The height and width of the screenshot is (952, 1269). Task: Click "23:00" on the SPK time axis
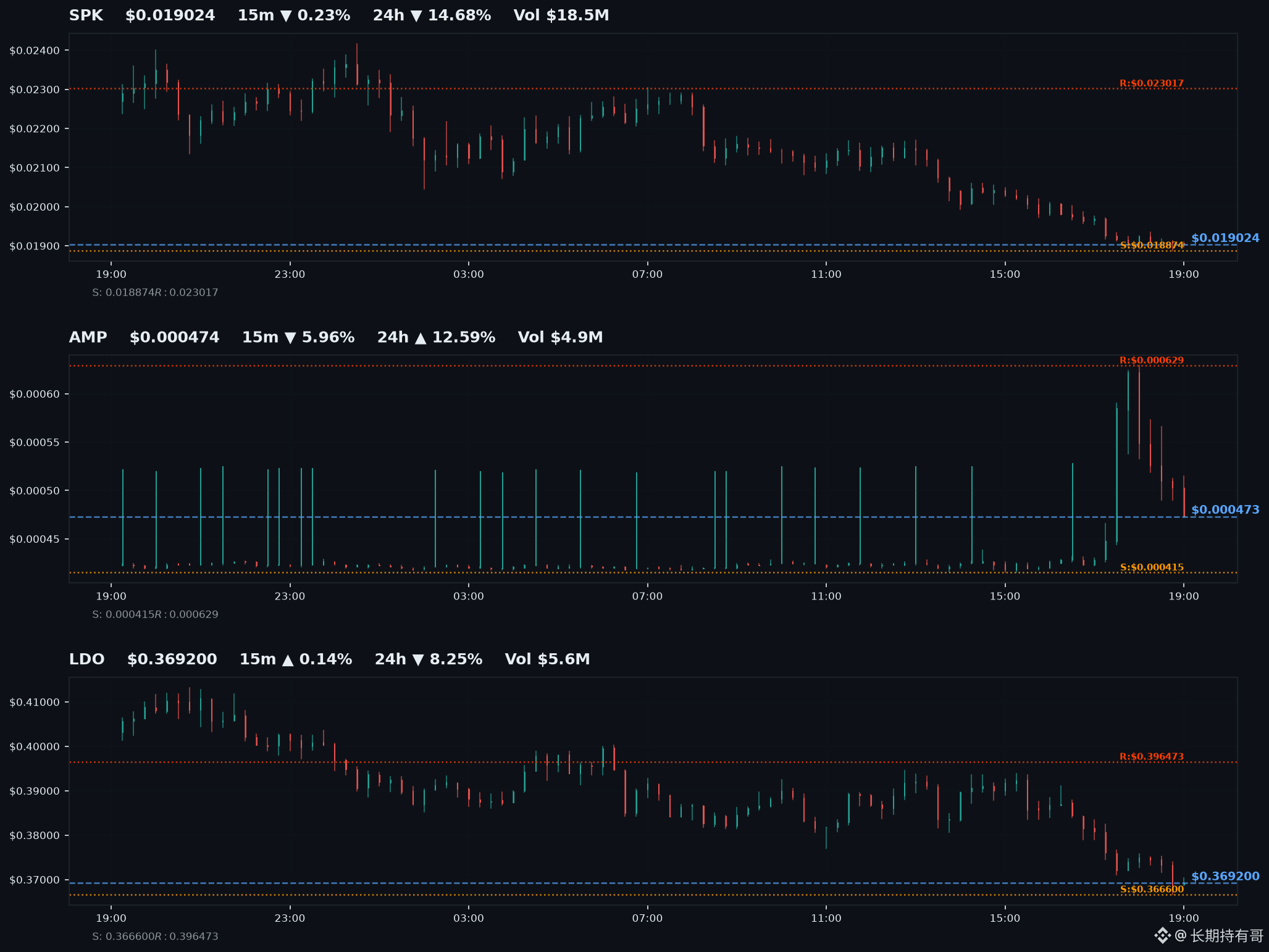pos(290,274)
